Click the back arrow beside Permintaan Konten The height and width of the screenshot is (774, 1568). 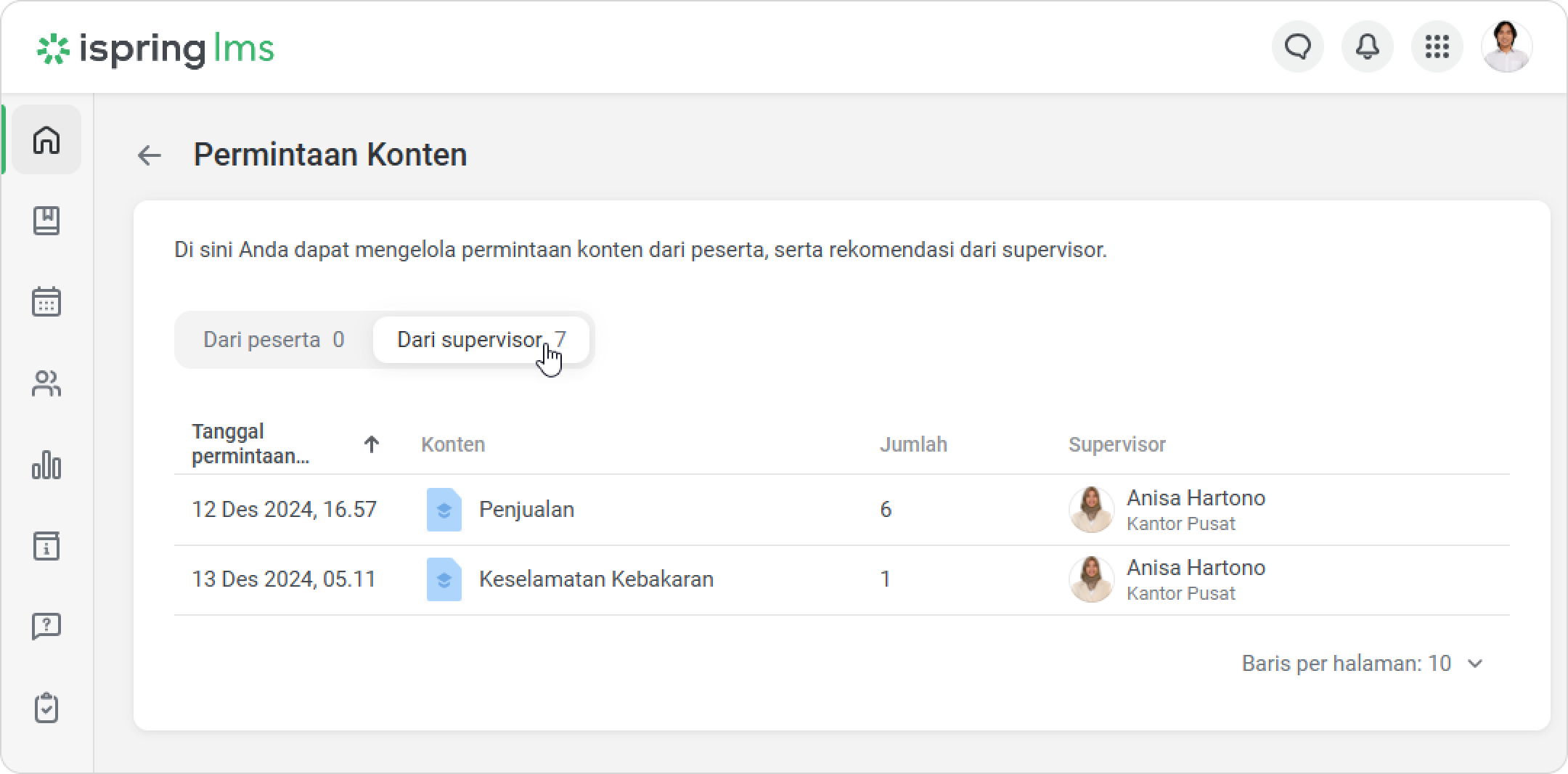[150, 155]
